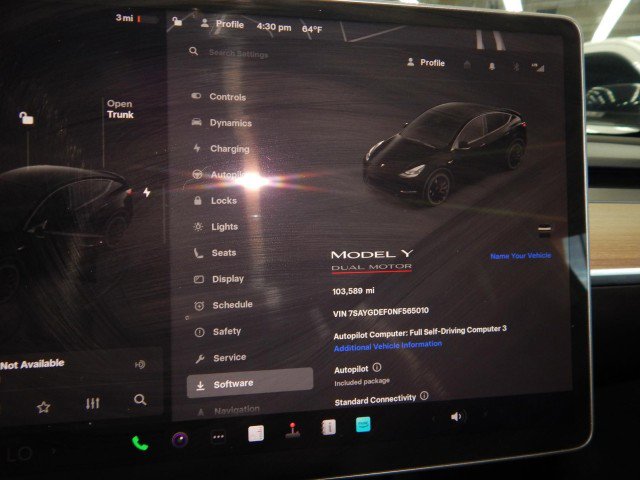Open Profile menu in settings header
Screen dimensions: 640x480
[426, 63]
